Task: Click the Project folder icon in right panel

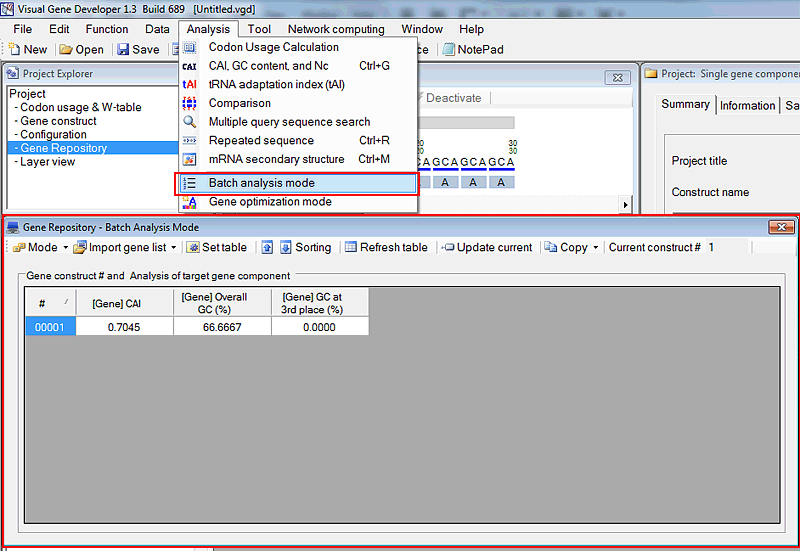Action: [x=651, y=73]
